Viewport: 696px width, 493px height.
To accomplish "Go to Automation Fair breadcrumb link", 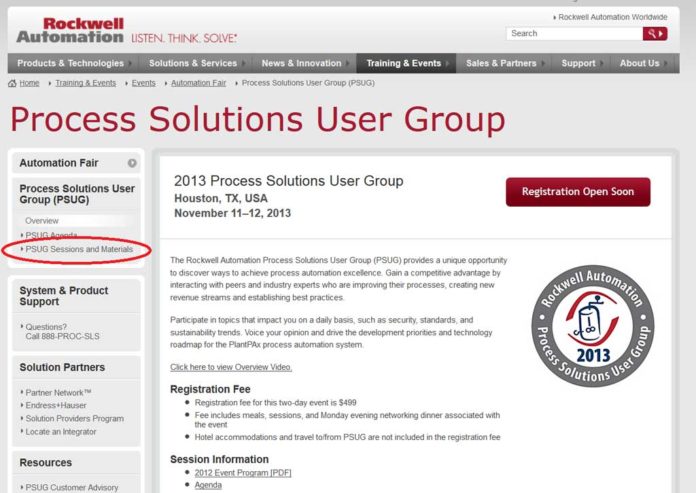I will [198, 83].
